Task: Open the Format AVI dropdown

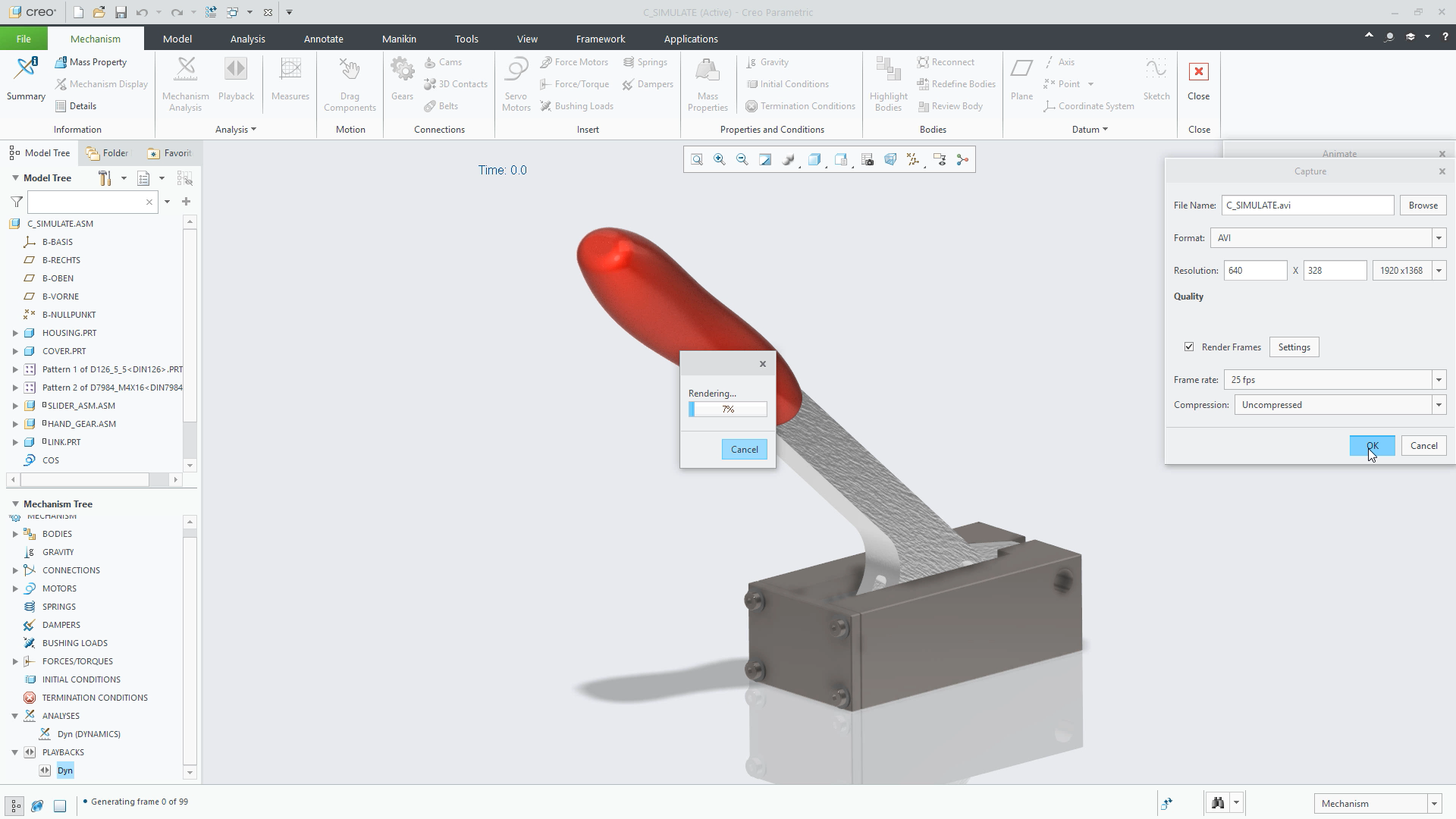Action: coord(1438,238)
